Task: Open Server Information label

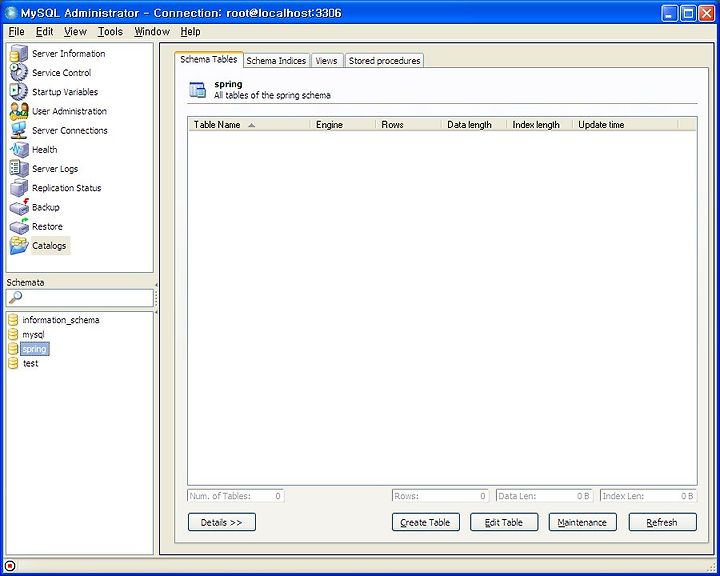Action: coord(68,53)
